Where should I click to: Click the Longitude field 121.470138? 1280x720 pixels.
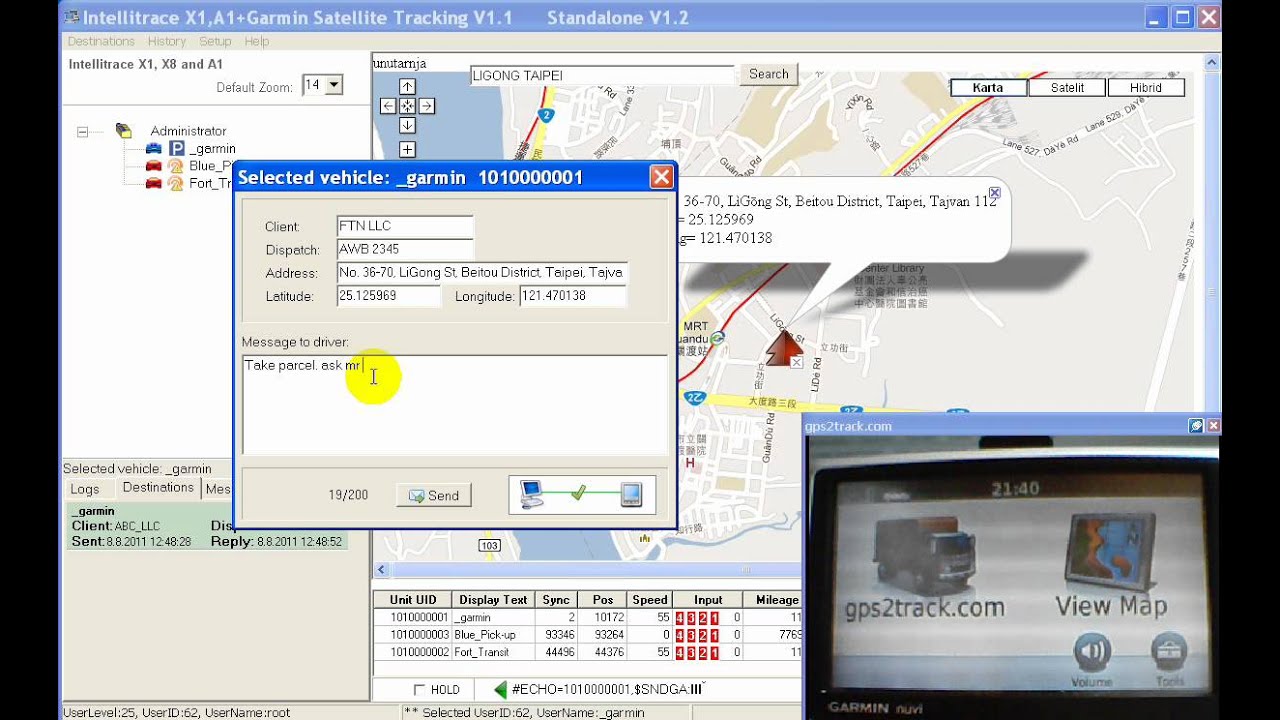573,296
